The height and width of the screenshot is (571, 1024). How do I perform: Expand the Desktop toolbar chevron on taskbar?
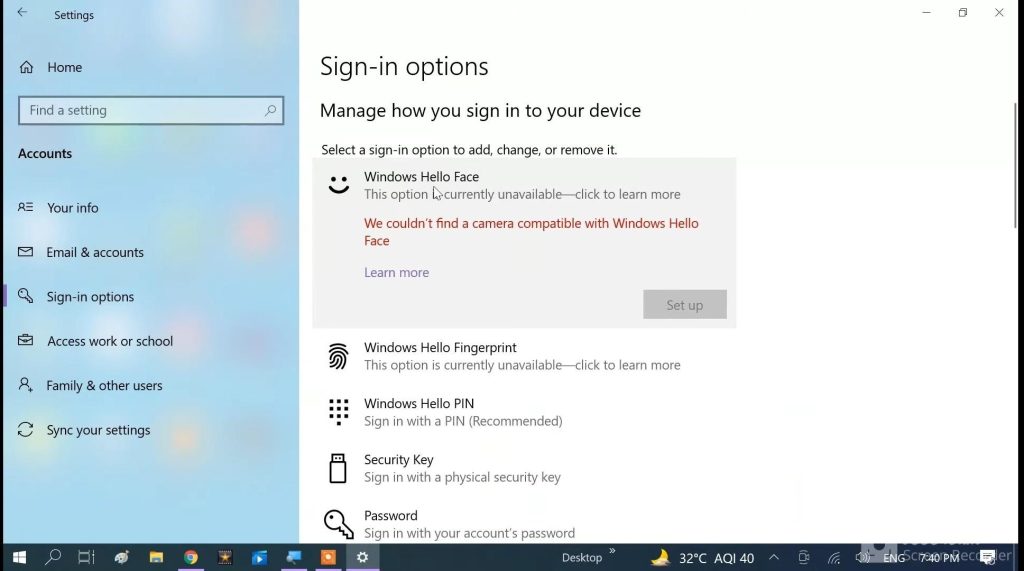point(613,551)
